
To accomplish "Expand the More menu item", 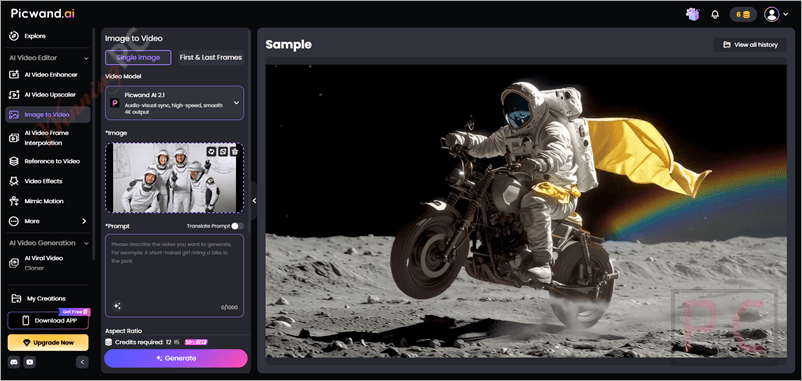I will click(x=48, y=221).
